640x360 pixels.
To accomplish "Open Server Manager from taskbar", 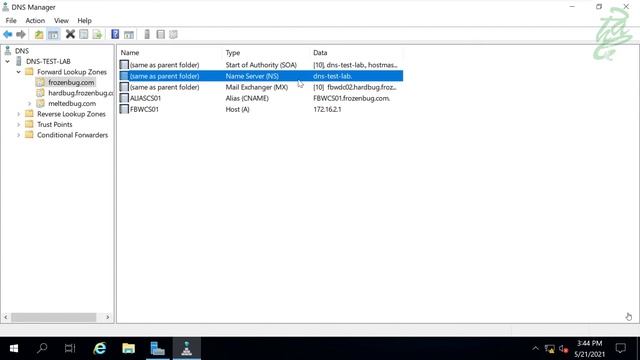I will click(158, 348).
